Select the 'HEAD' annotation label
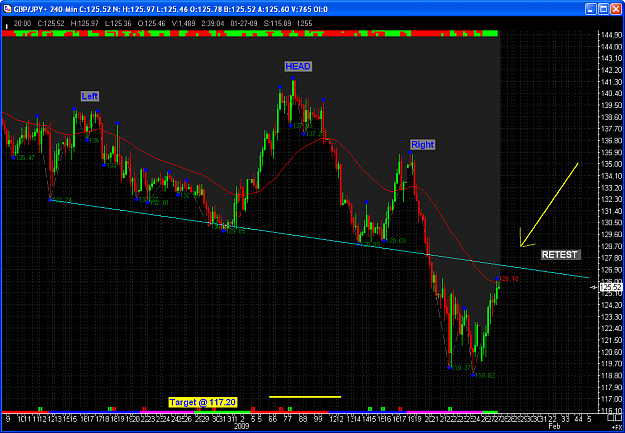This screenshot has width=625, height=433. (x=298, y=67)
